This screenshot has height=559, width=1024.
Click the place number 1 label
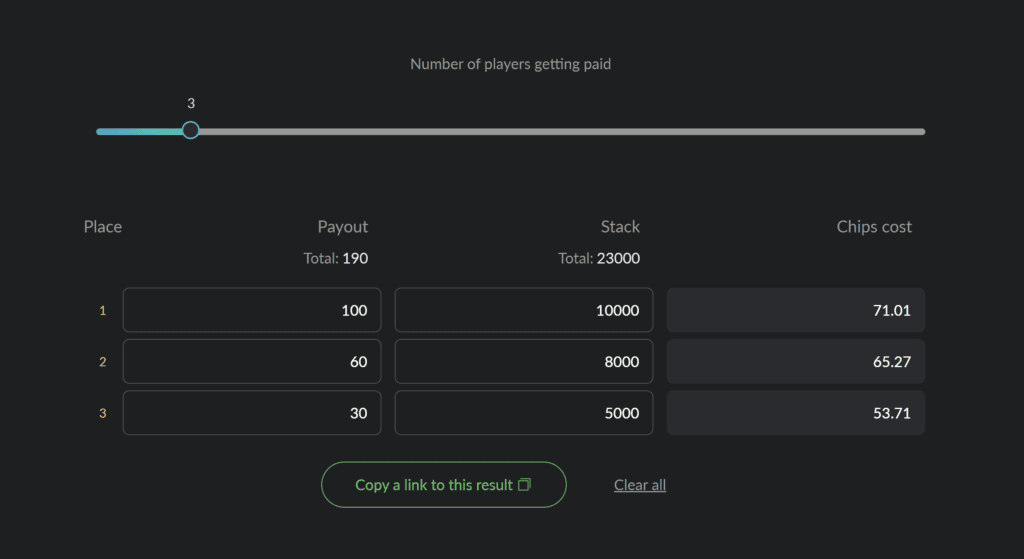pyautogui.click(x=103, y=310)
